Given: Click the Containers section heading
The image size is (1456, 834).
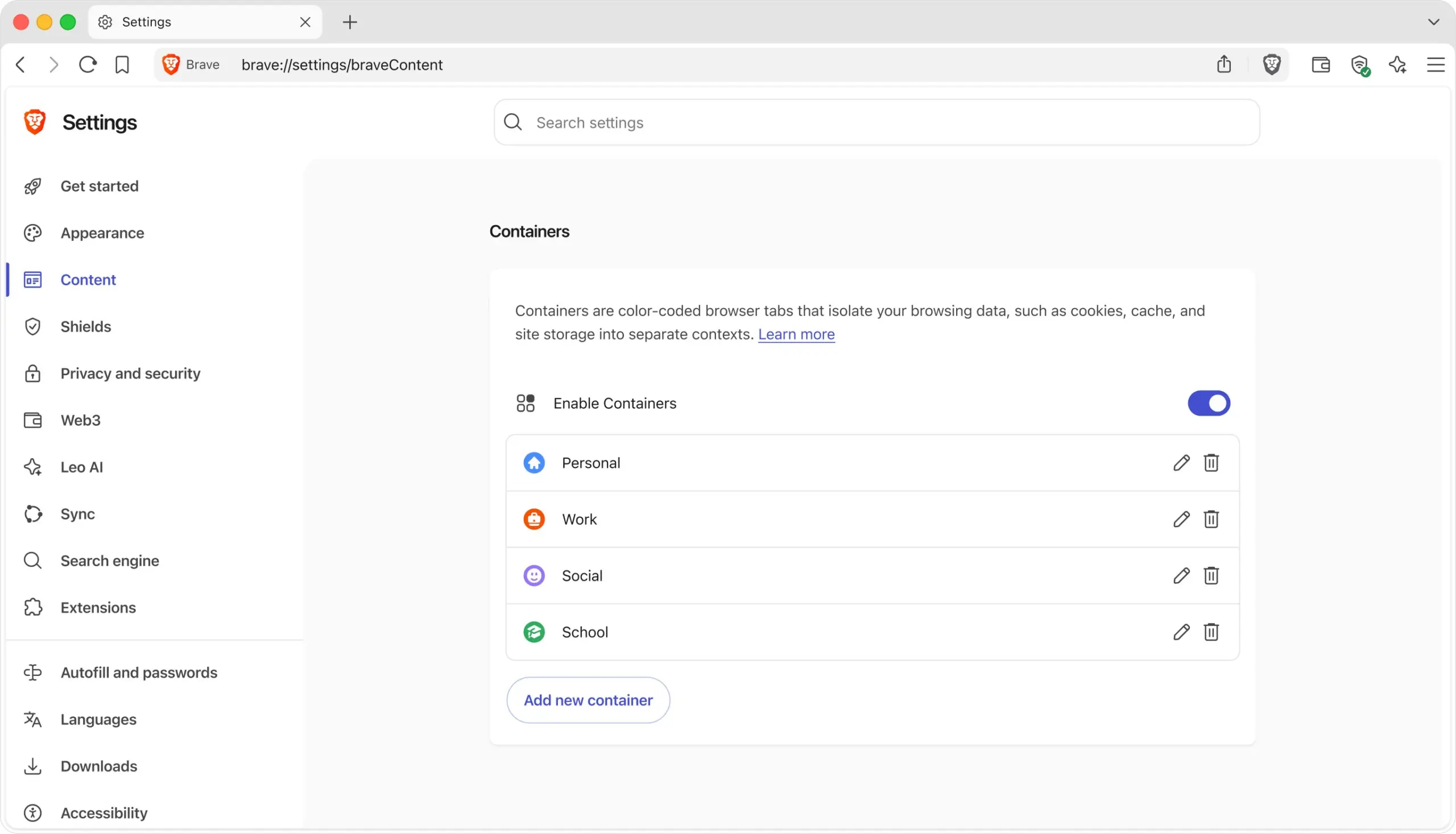Looking at the screenshot, I should tap(529, 231).
